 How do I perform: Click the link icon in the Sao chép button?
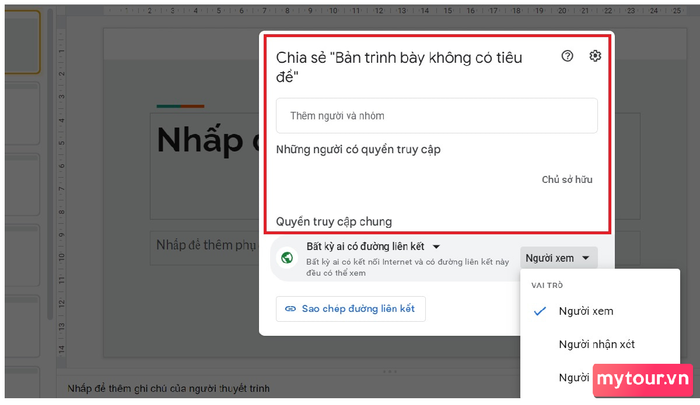coord(290,309)
